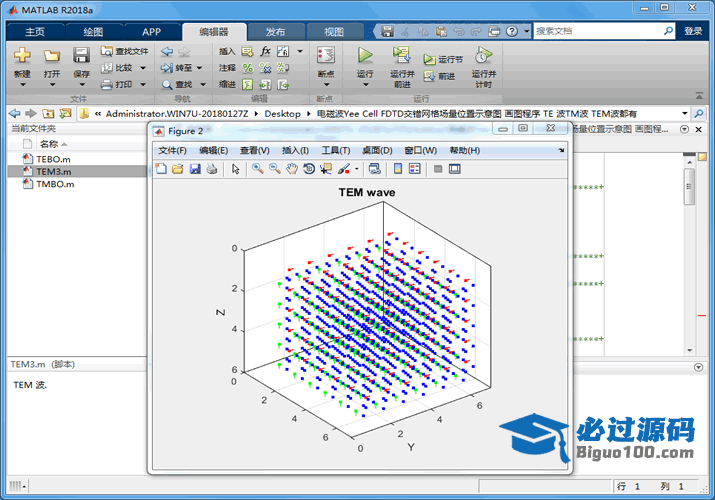Open dropdown arrow under Save (保存)
The height and width of the screenshot is (500, 715).
pyautogui.click(x=82, y=85)
